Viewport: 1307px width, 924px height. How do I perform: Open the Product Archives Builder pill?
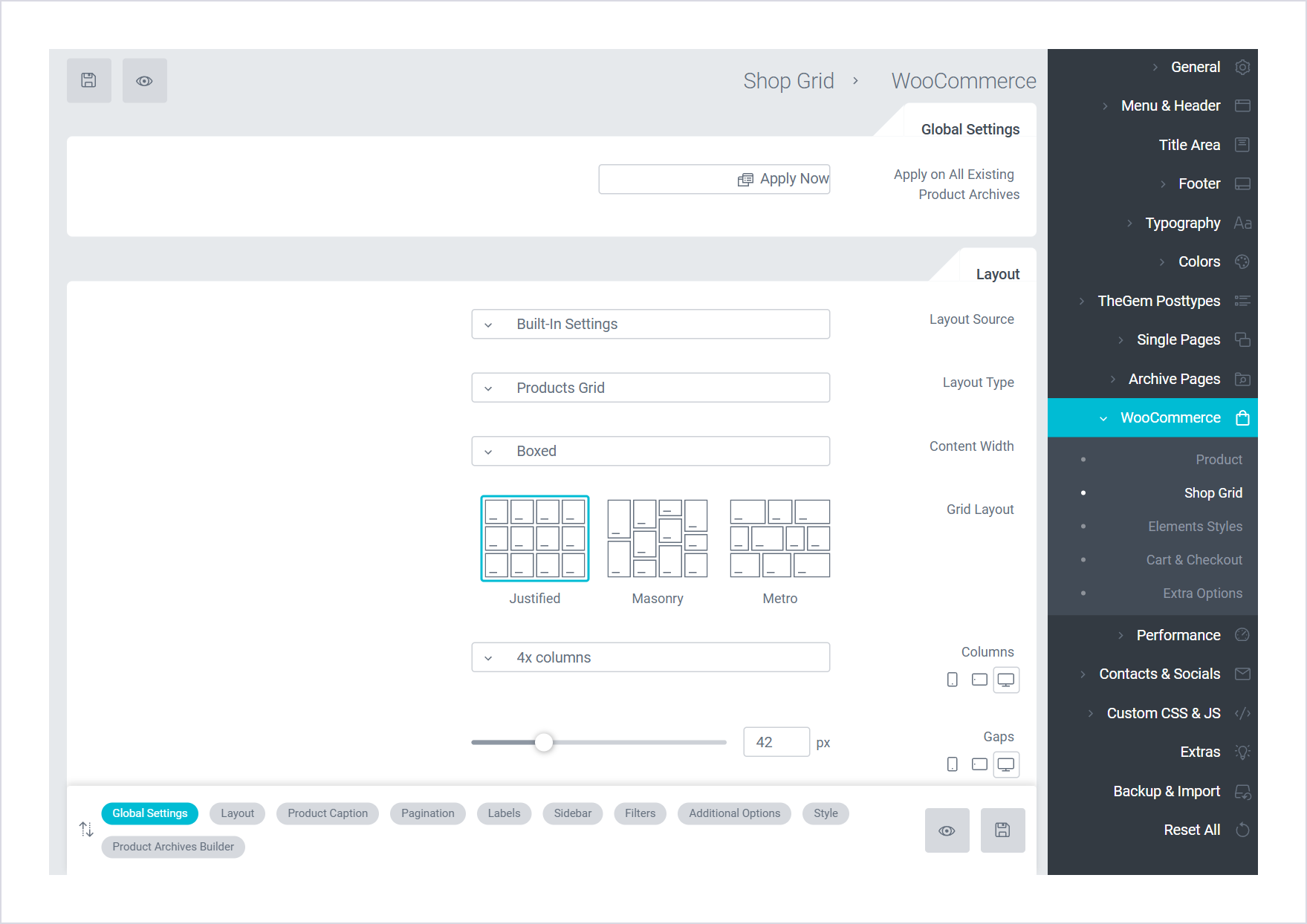point(173,847)
